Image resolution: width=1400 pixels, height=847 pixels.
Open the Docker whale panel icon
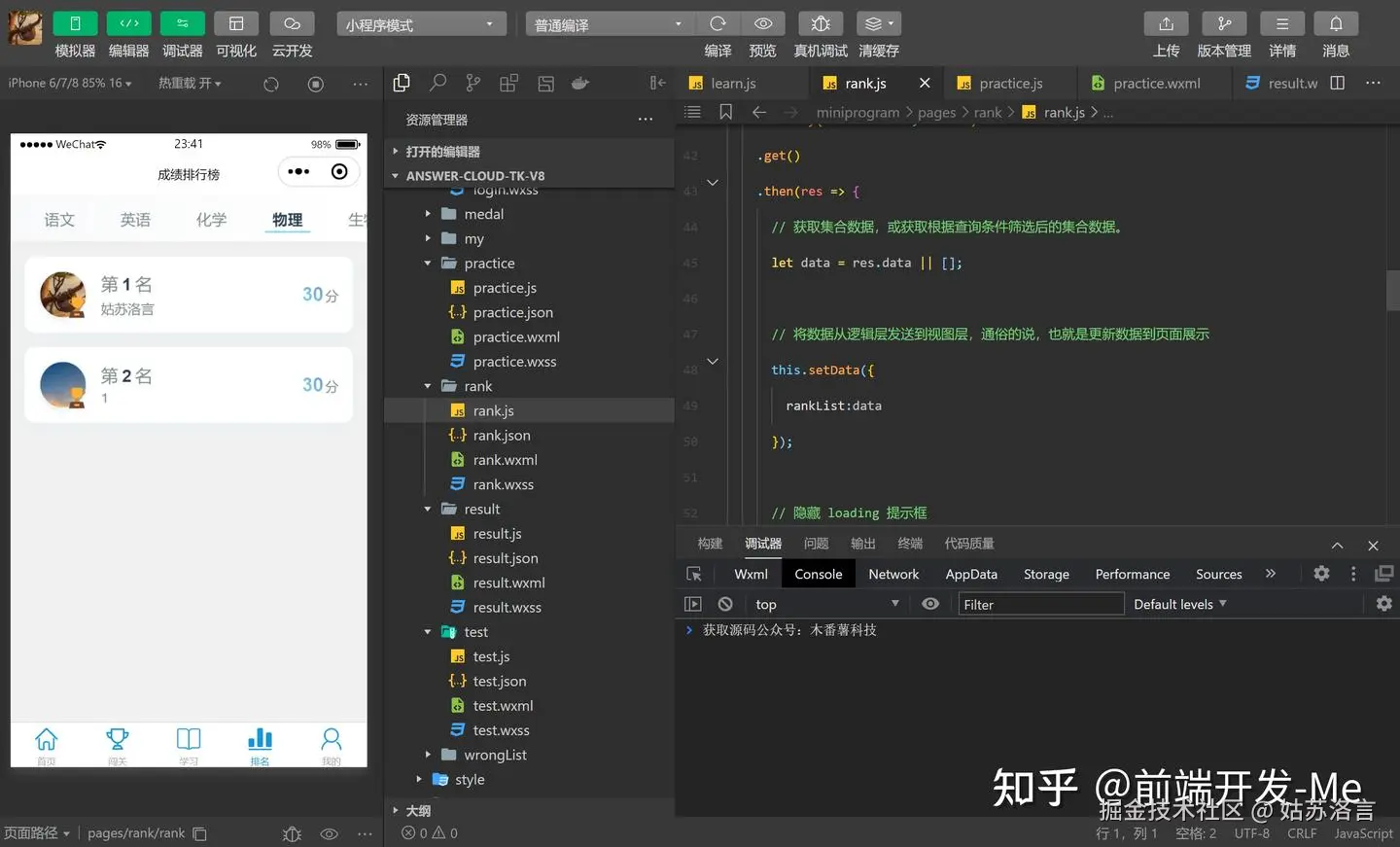(580, 84)
